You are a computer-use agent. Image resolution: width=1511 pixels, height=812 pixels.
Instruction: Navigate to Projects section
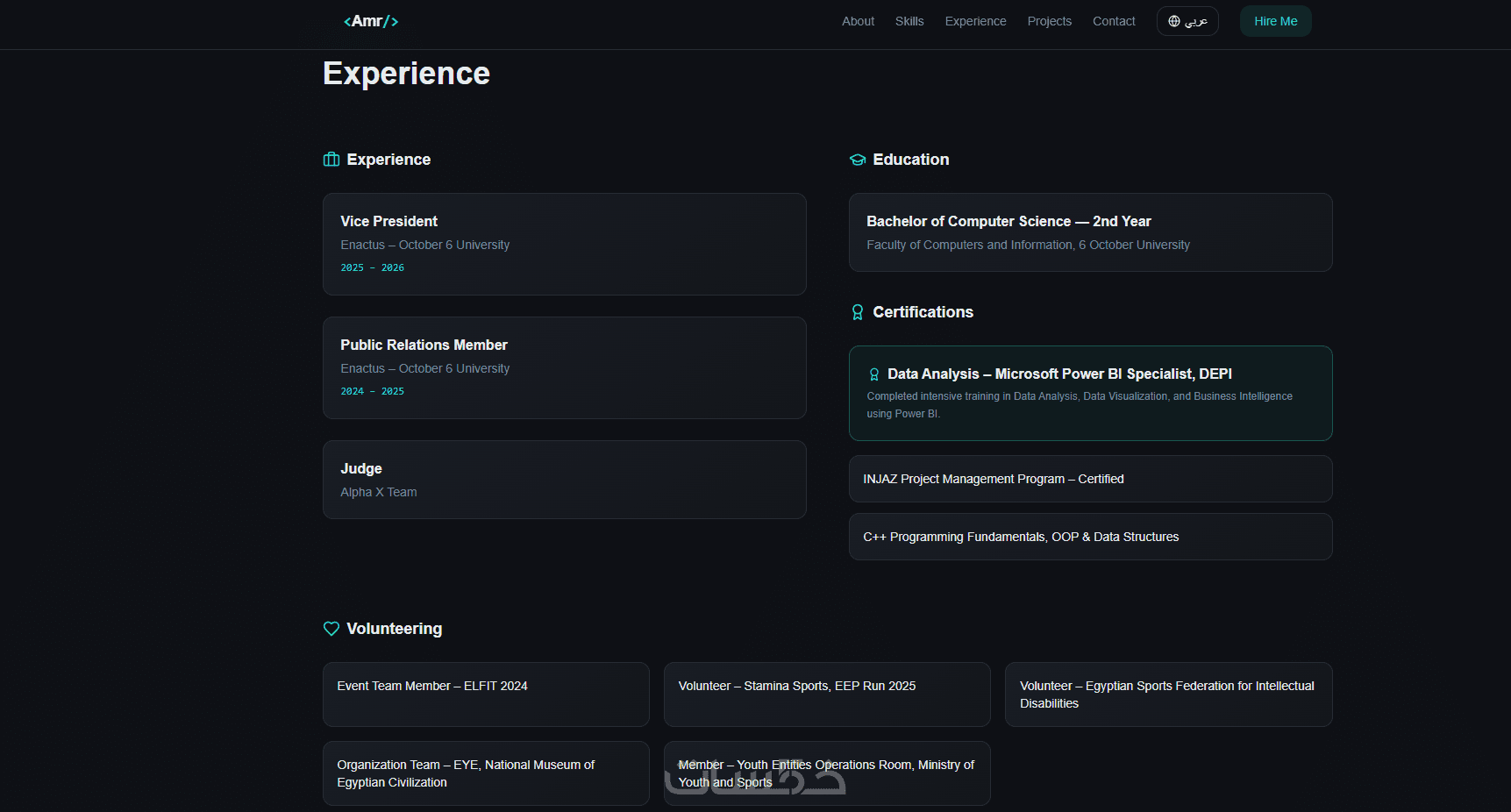[1049, 21]
